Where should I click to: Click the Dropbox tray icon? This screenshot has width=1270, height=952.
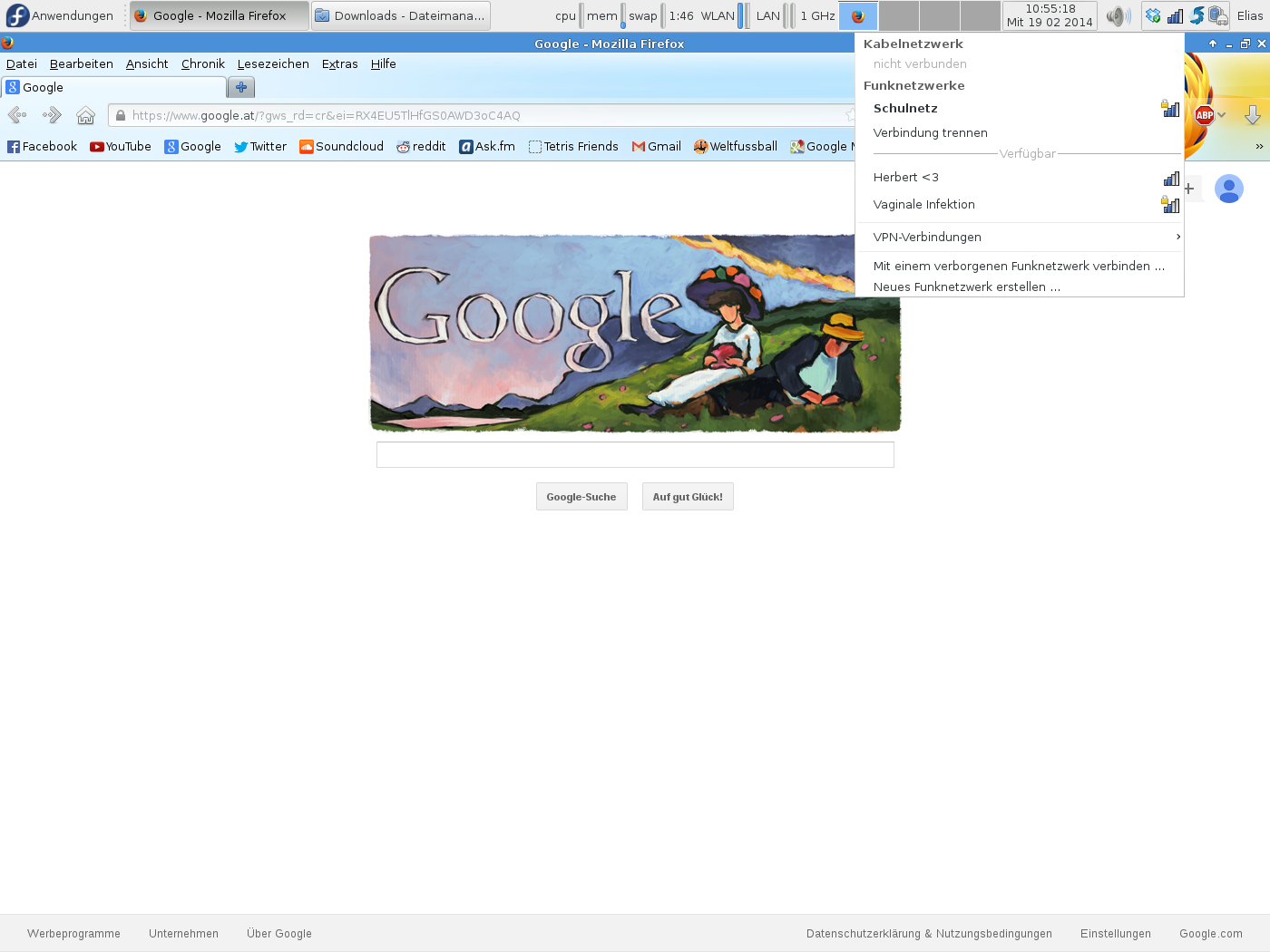tap(1153, 15)
